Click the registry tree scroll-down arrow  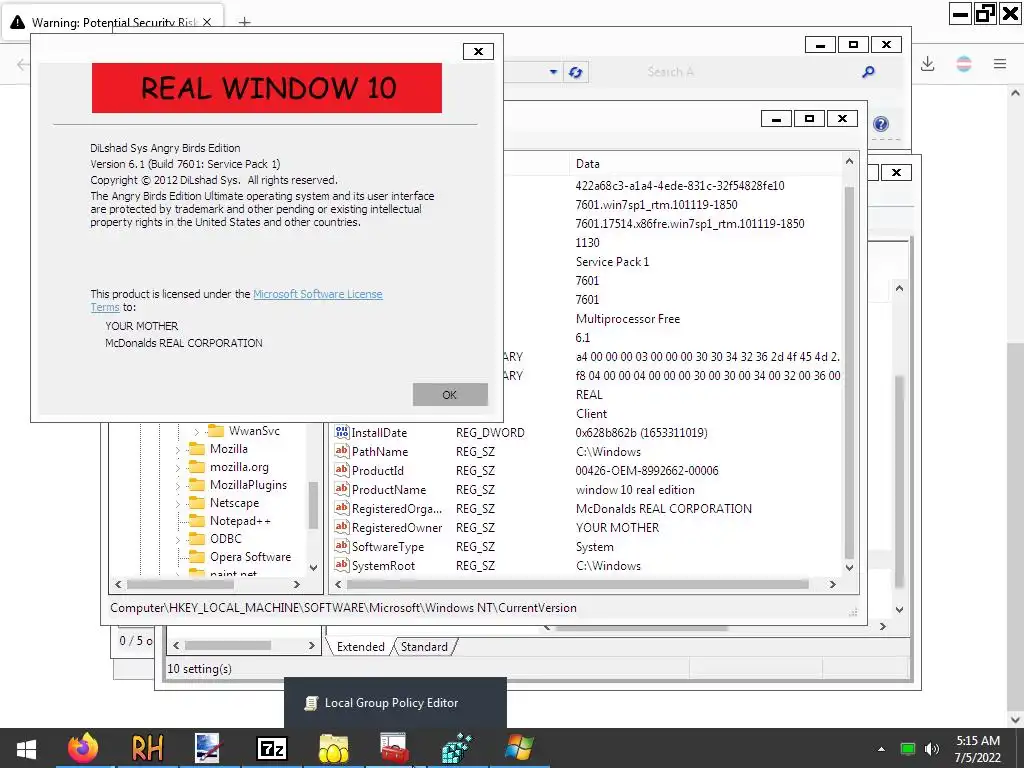click(x=313, y=568)
